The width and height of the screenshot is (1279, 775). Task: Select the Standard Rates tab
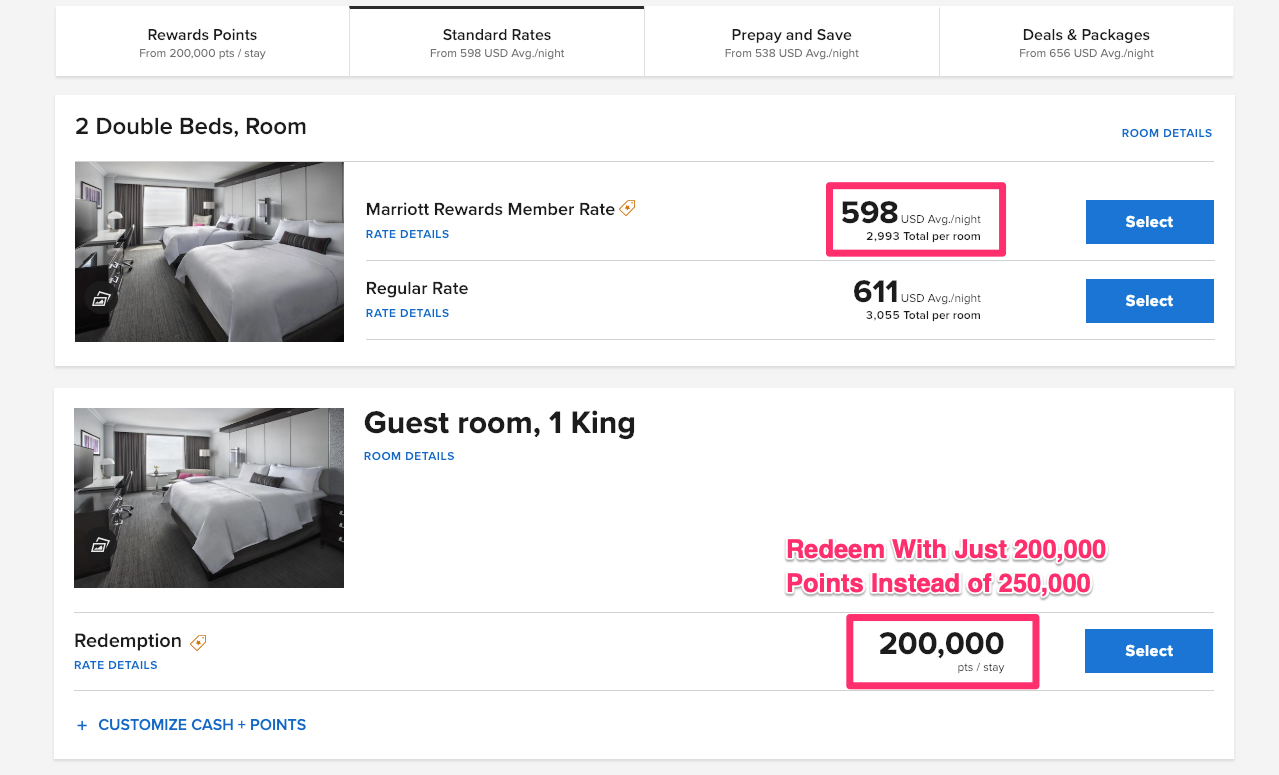497,42
